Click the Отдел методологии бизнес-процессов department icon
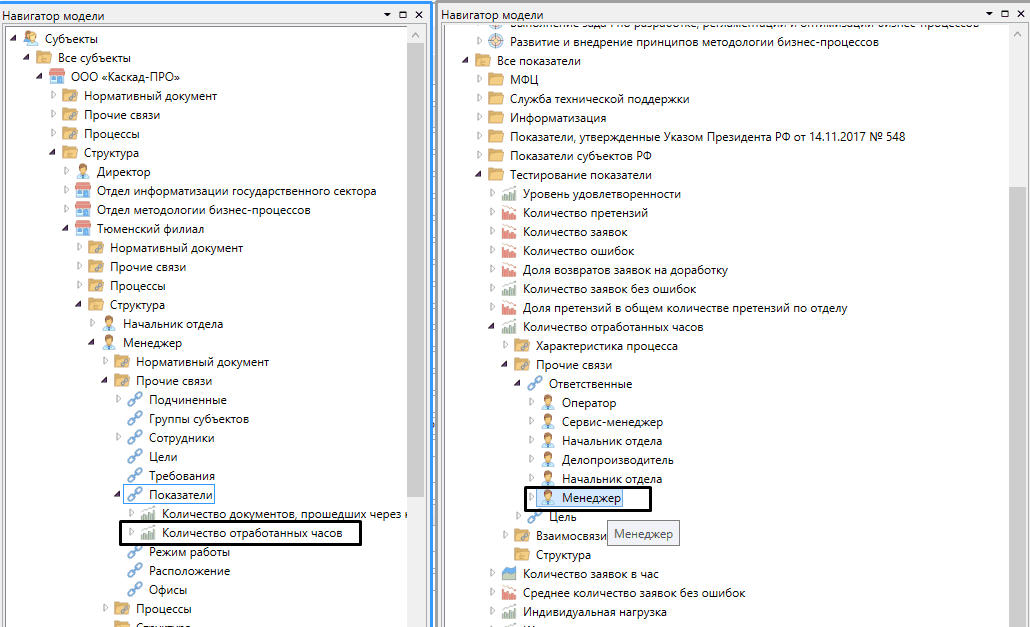 [x=83, y=209]
